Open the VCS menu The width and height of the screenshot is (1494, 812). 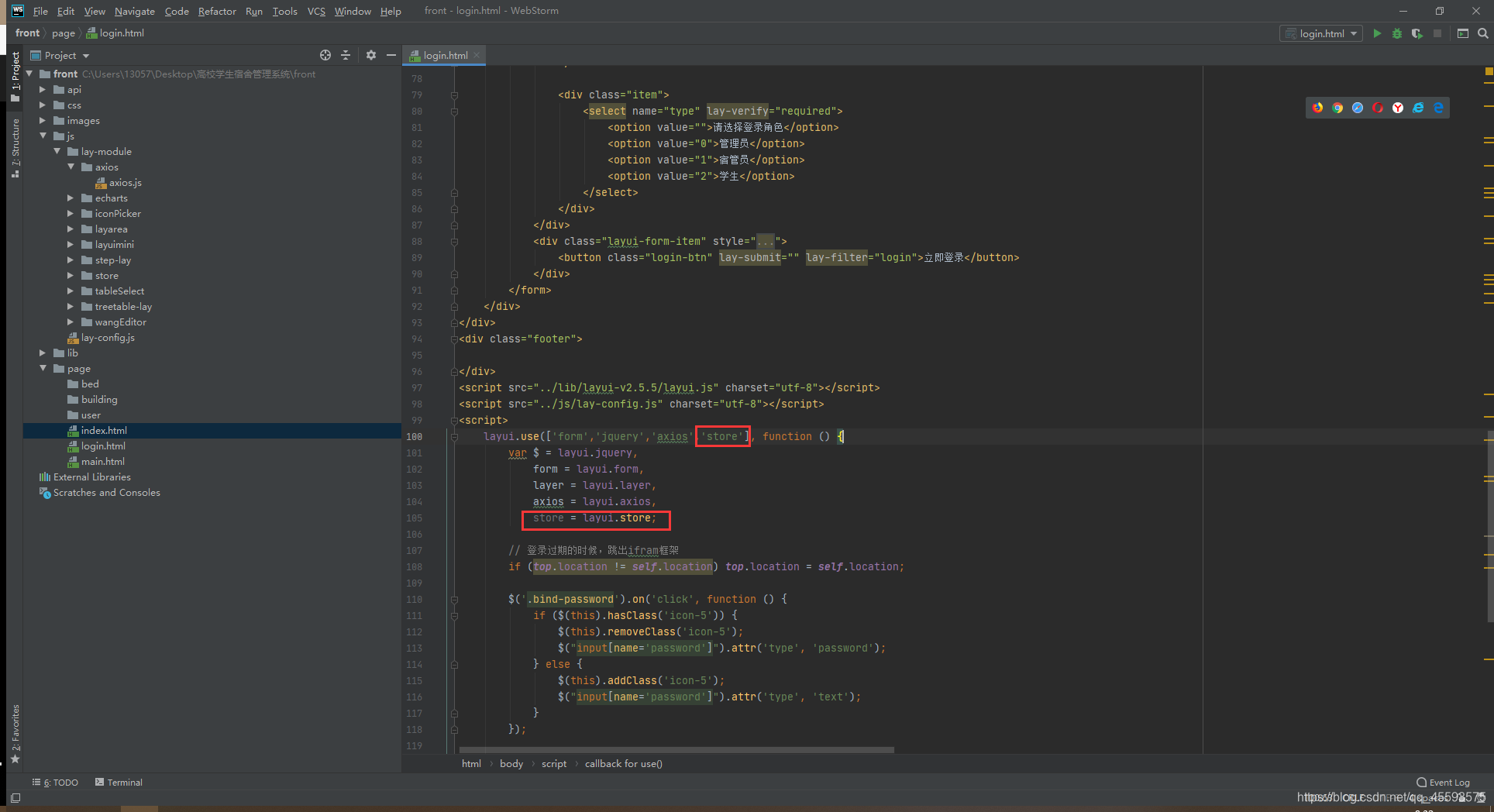(x=316, y=11)
